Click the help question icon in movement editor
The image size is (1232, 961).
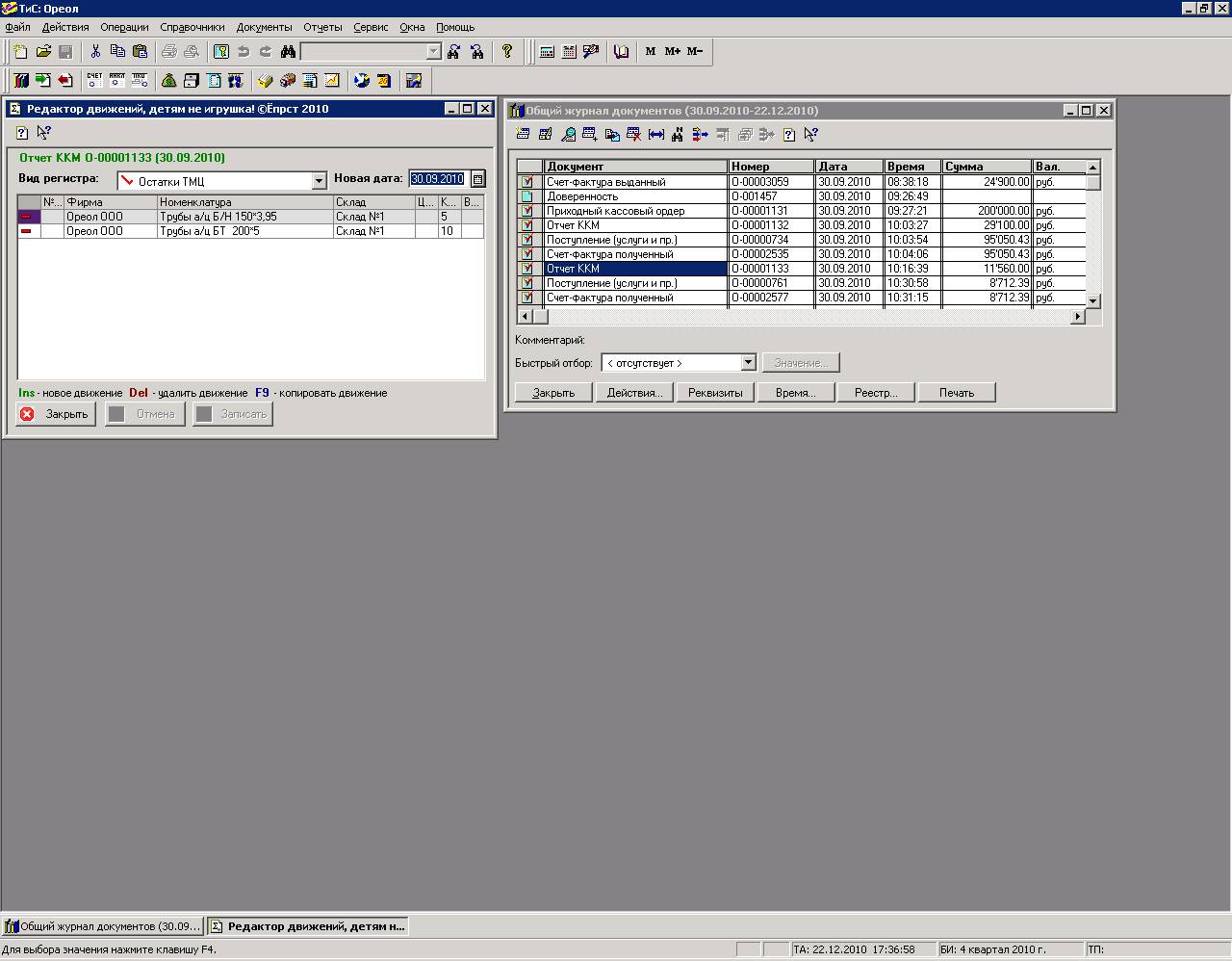[22, 133]
